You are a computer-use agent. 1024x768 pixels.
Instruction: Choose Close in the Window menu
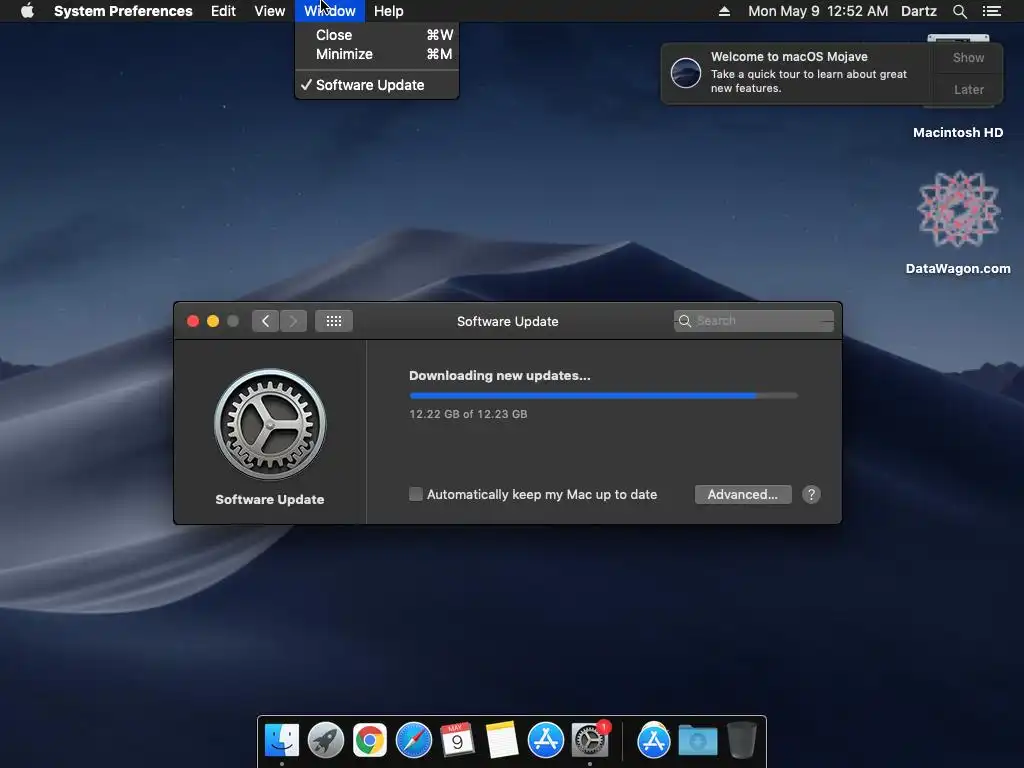tap(377, 35)
